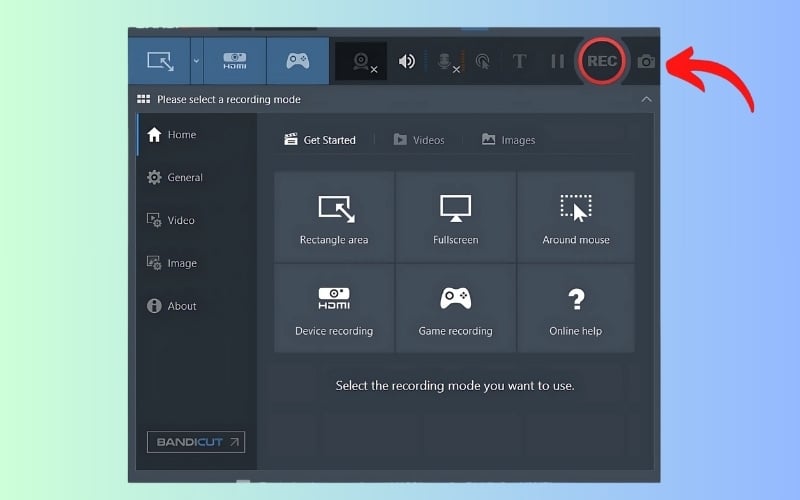
Task: Toggle the webcam overlay
Action: pos(362,61)
